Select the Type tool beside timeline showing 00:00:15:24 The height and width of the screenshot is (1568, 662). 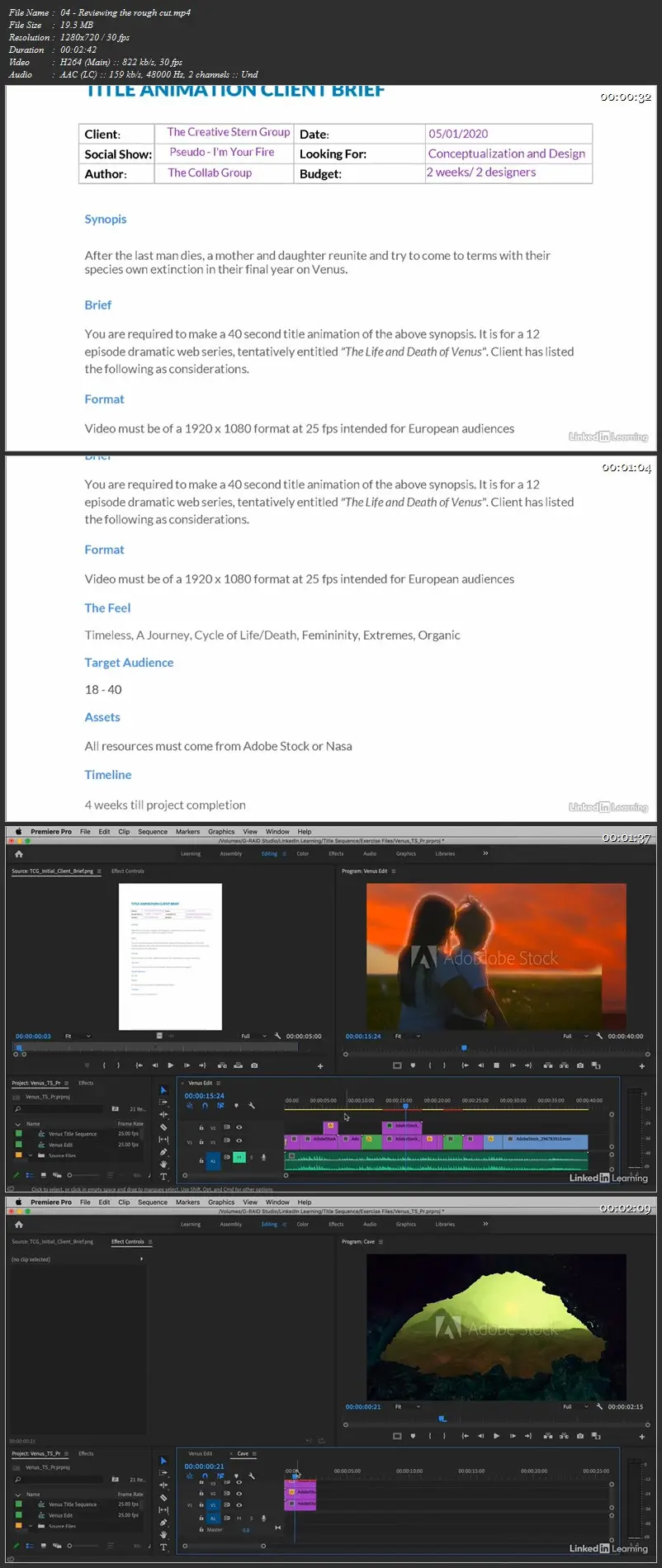coord(163,1176)
